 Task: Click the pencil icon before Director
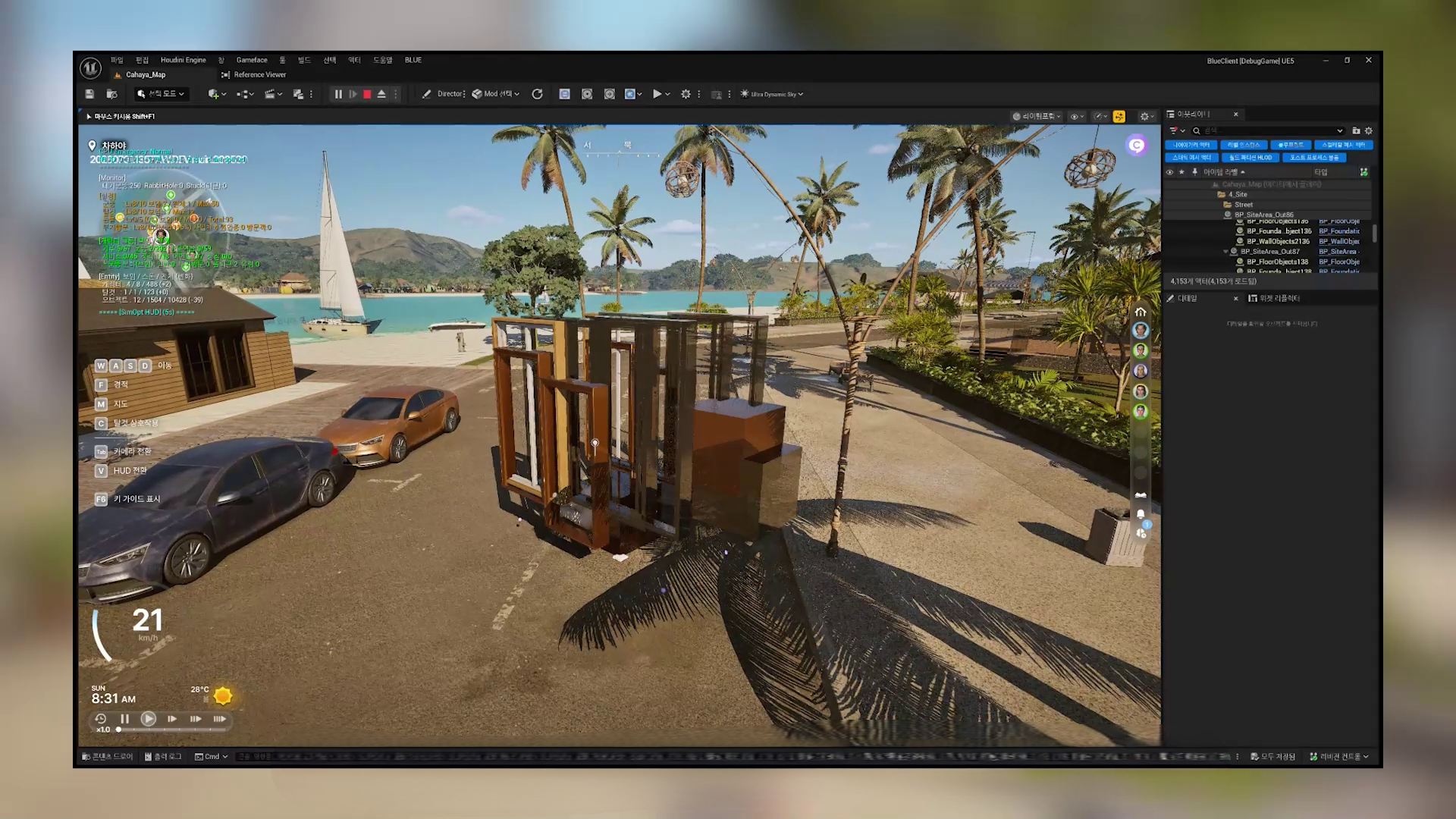[426, 94]
